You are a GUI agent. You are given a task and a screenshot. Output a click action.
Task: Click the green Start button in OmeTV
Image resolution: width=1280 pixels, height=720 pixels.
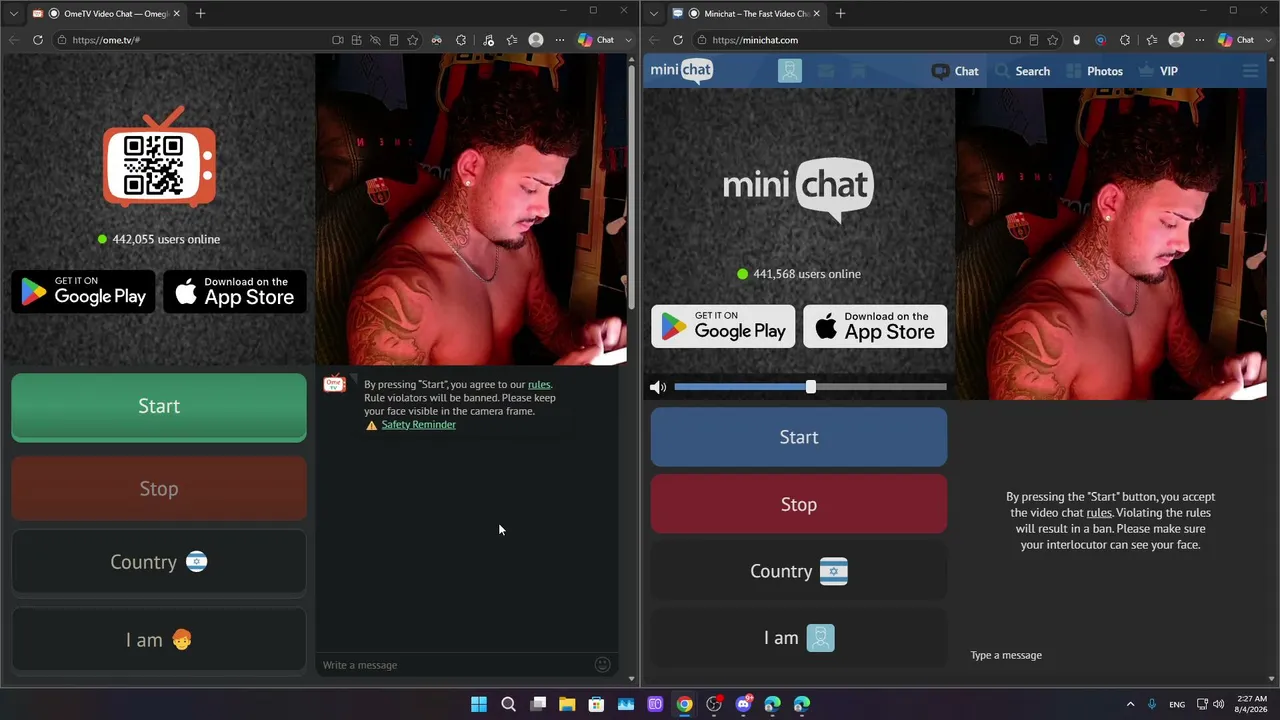pyautogui.click(x=159, y=406)
